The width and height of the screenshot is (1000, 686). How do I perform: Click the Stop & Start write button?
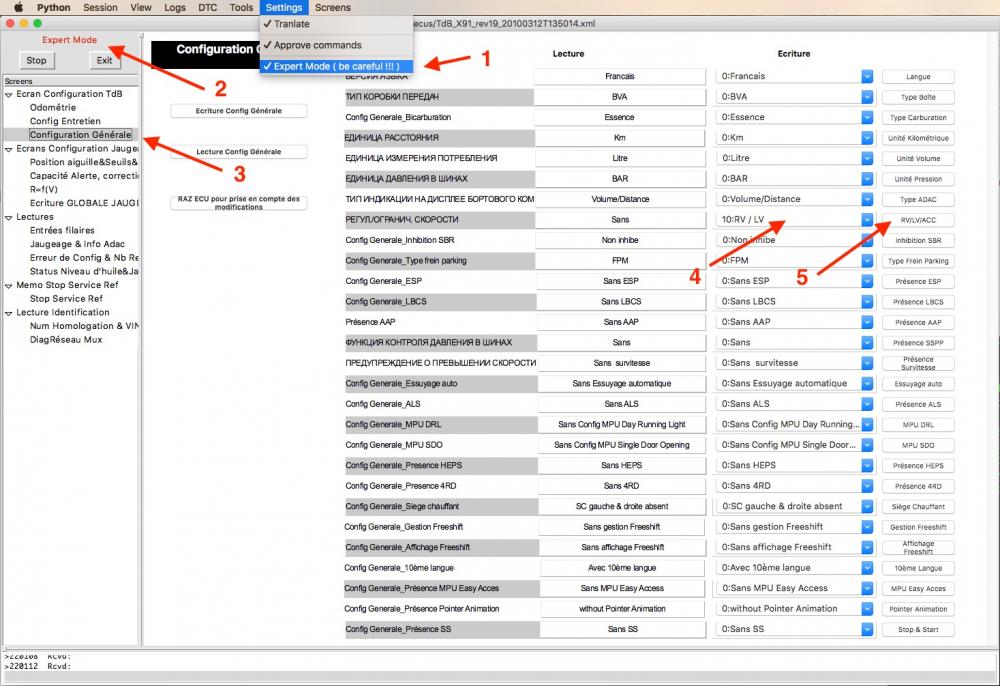[918, 629]
